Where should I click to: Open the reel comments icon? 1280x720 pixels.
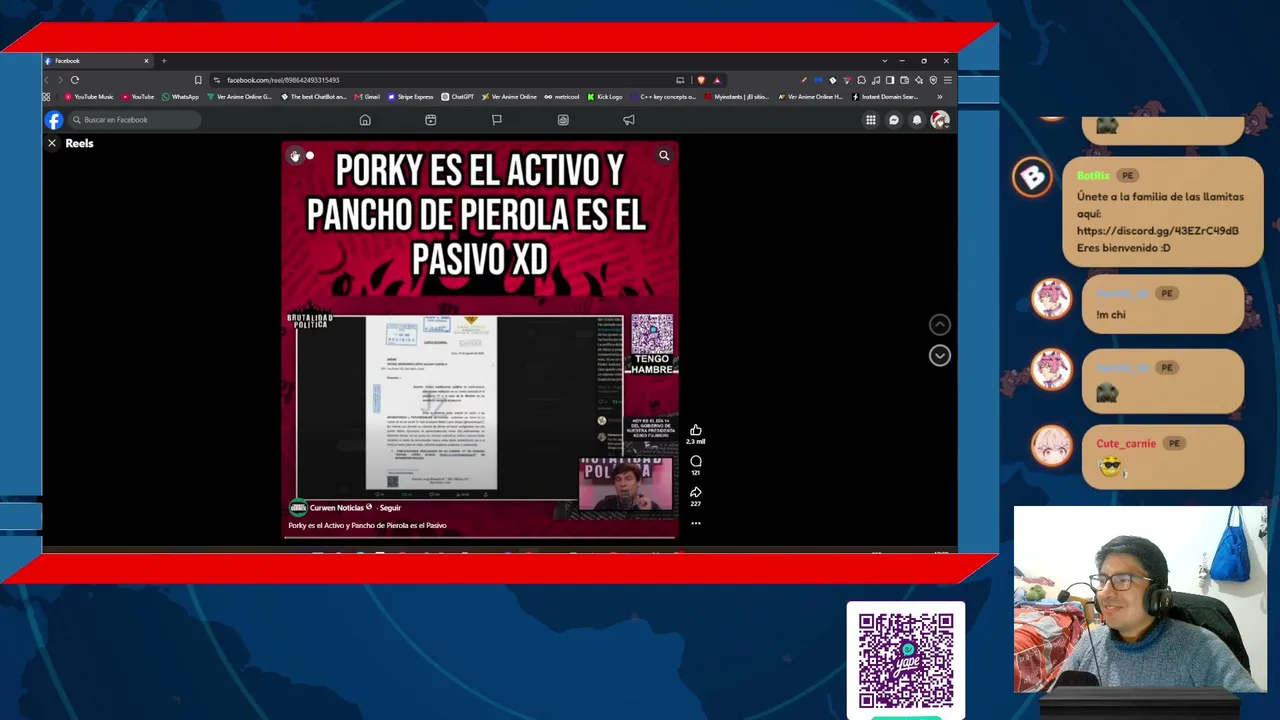pyautogui.click(x=696, y=461)
